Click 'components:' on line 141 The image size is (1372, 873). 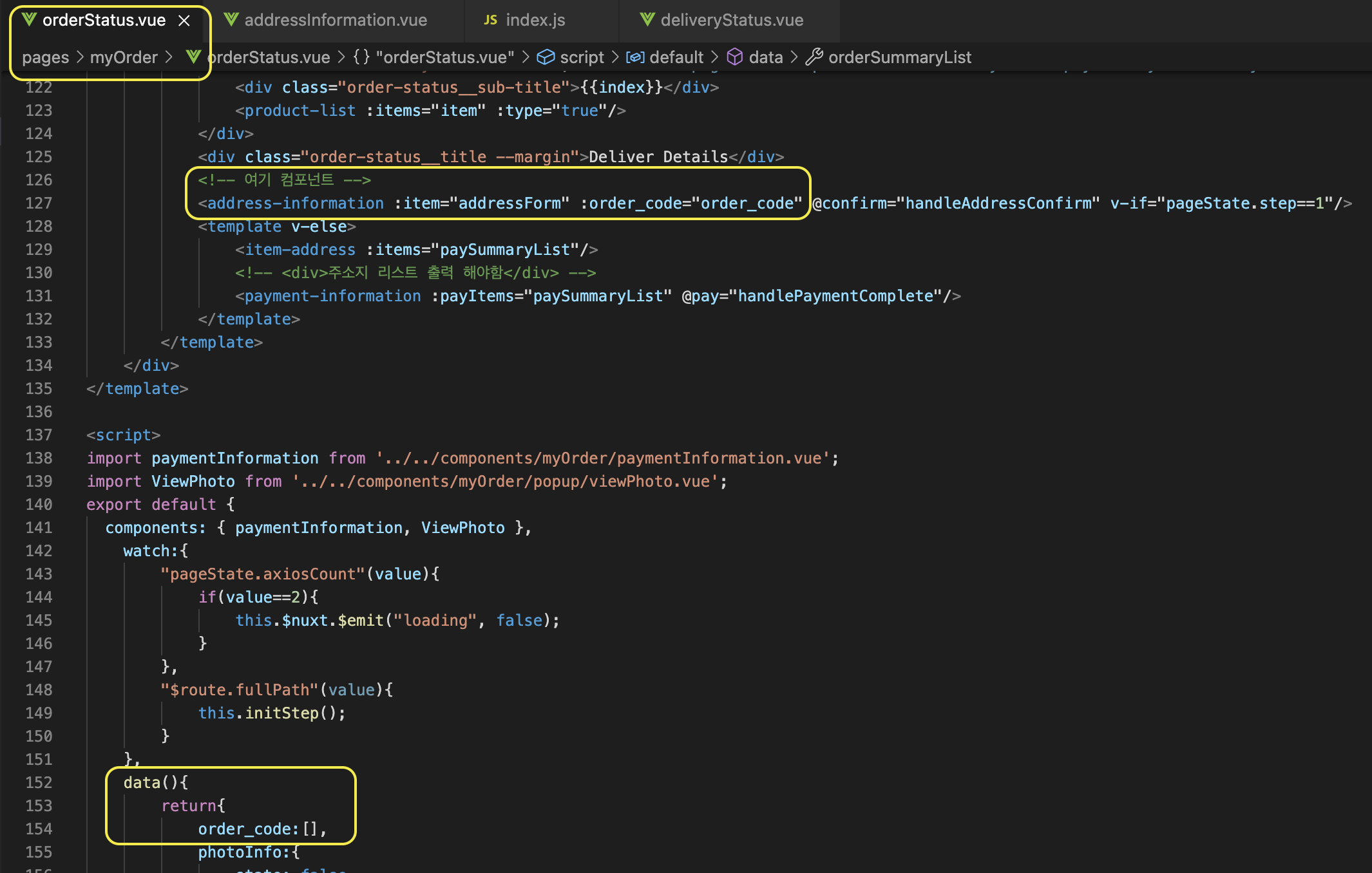[x=156, y=527]
